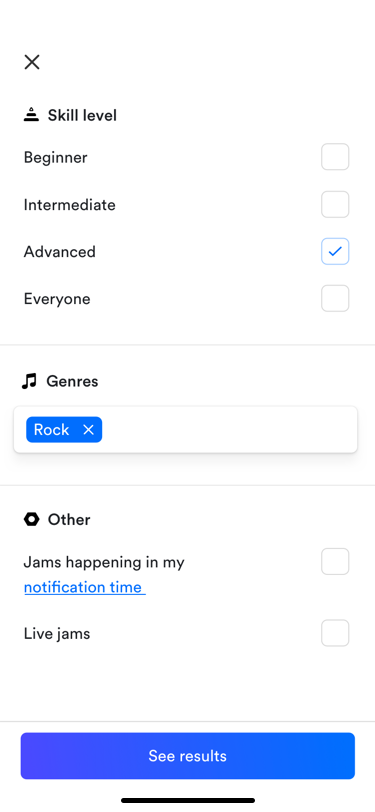Tap the Beginner label

[x=55, y=157]
